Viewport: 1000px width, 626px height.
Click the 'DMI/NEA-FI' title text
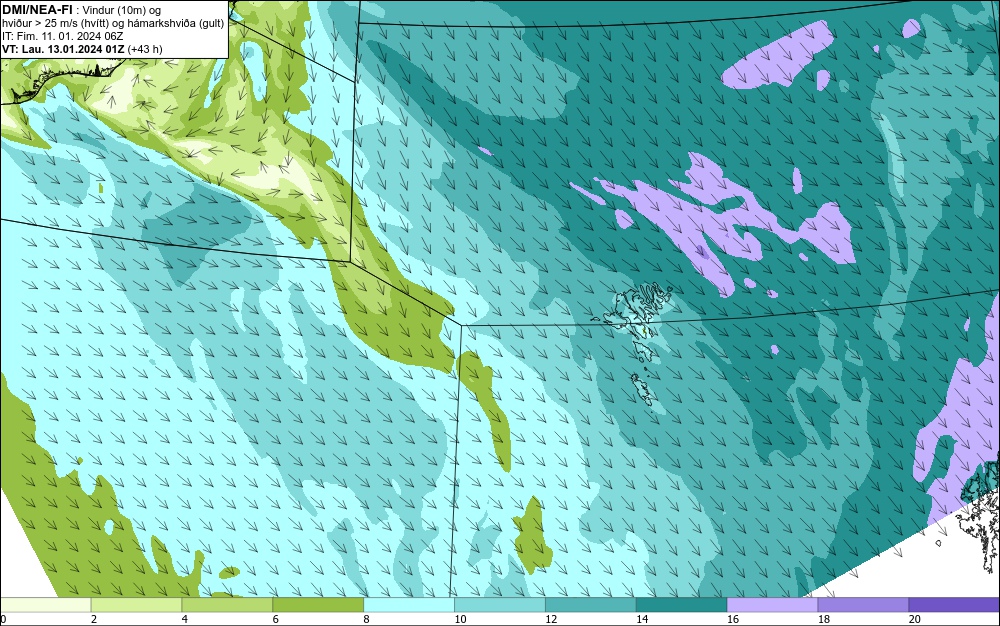(37, 9)
